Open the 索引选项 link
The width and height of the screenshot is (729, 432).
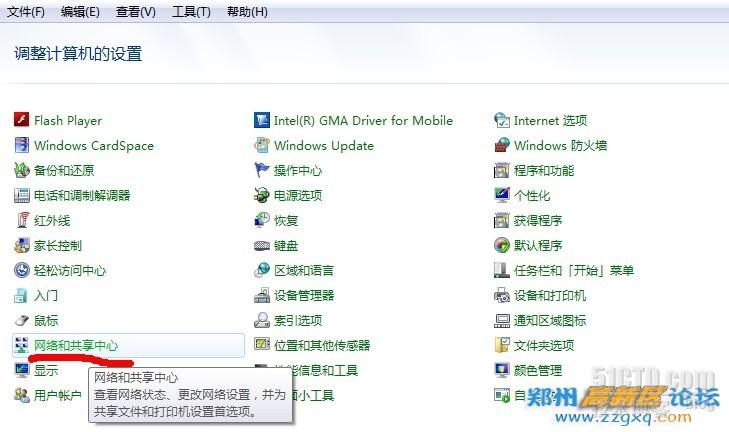pyautogui.click(x=298, y=320)
